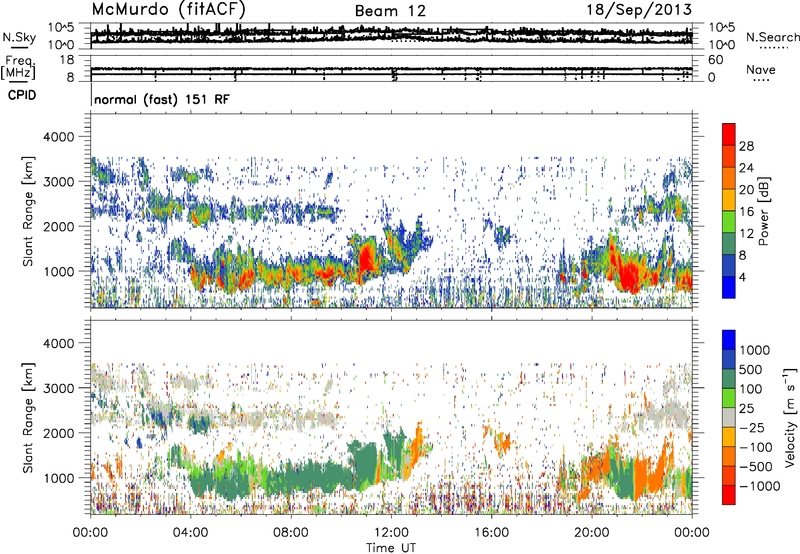Screen dimensions: 800x554
Task: Click '1000' on the power panel range axis
Action: tap(58, 271)
